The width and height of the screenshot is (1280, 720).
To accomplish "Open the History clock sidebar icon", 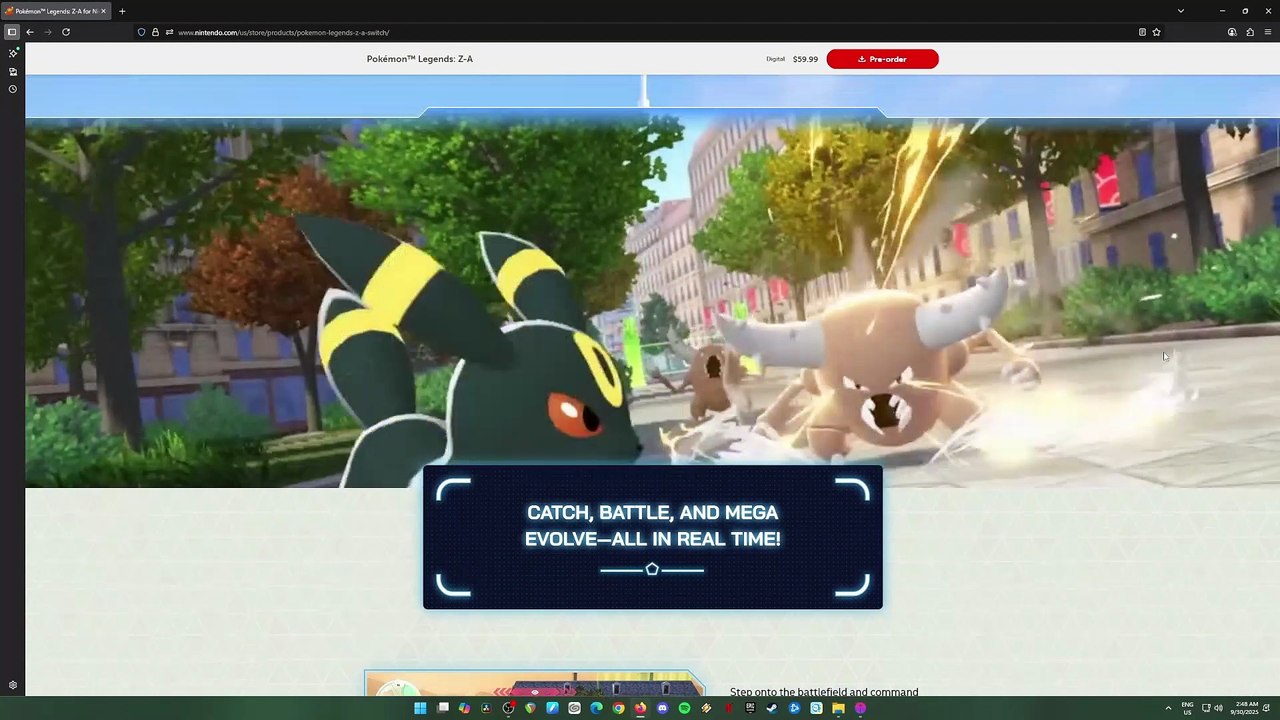I will (13, 89).
